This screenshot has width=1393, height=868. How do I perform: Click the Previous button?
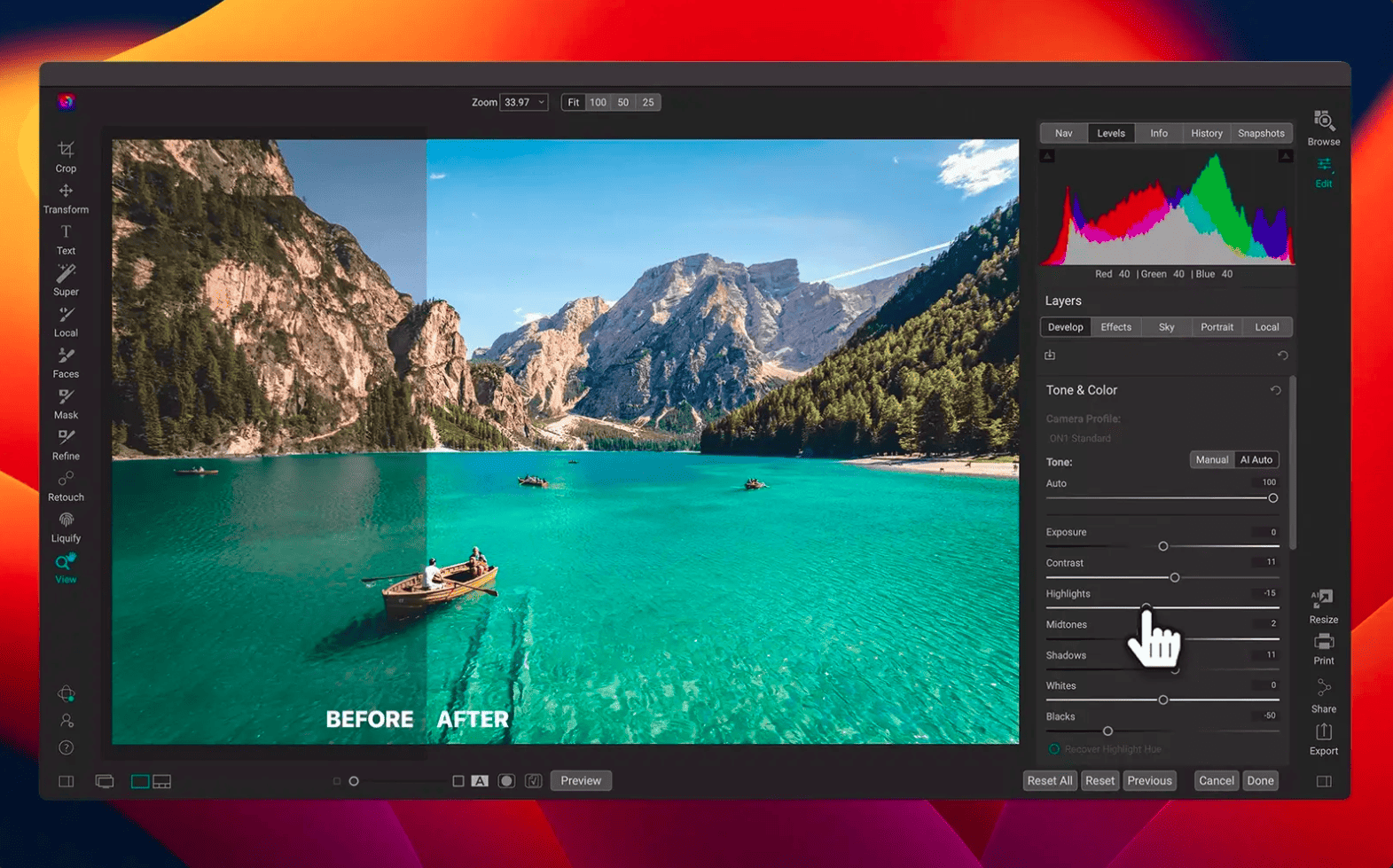(1150, 781)
